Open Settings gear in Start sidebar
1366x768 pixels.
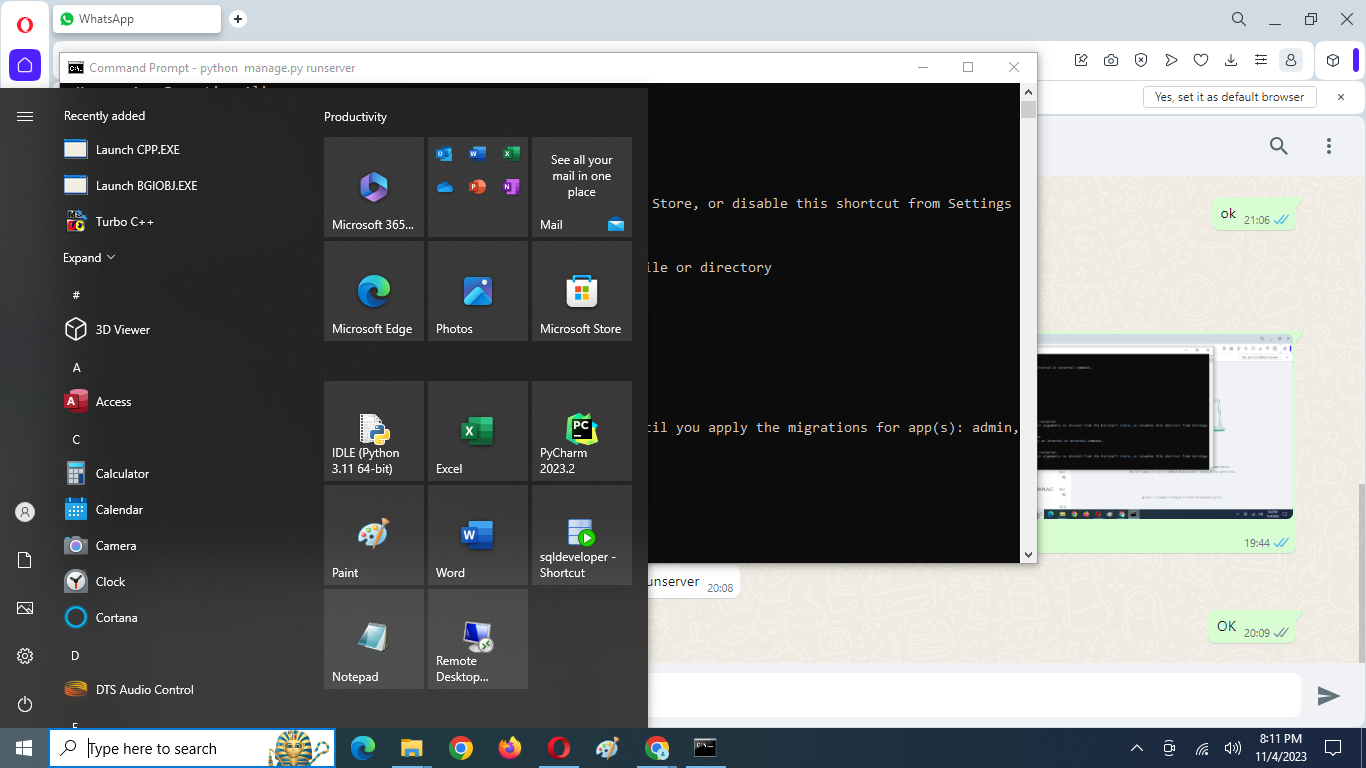[25, 656]
